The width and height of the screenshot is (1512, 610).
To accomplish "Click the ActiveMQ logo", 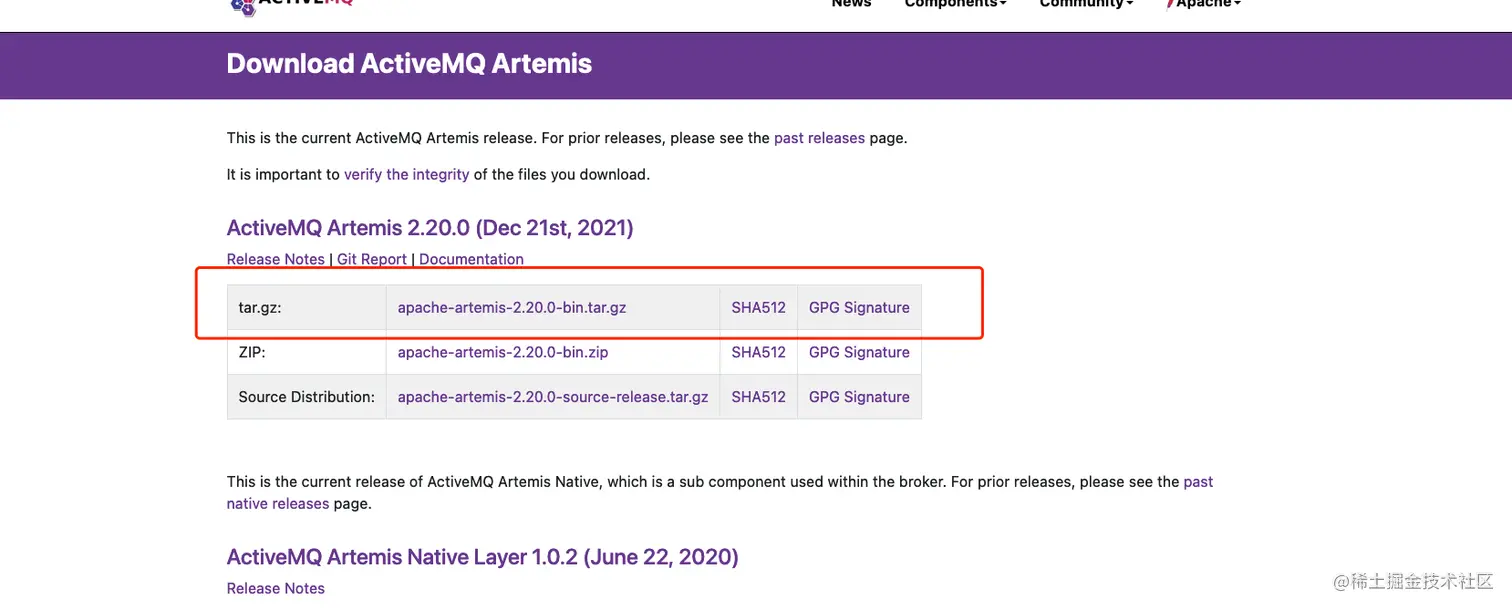I will 291,6.
